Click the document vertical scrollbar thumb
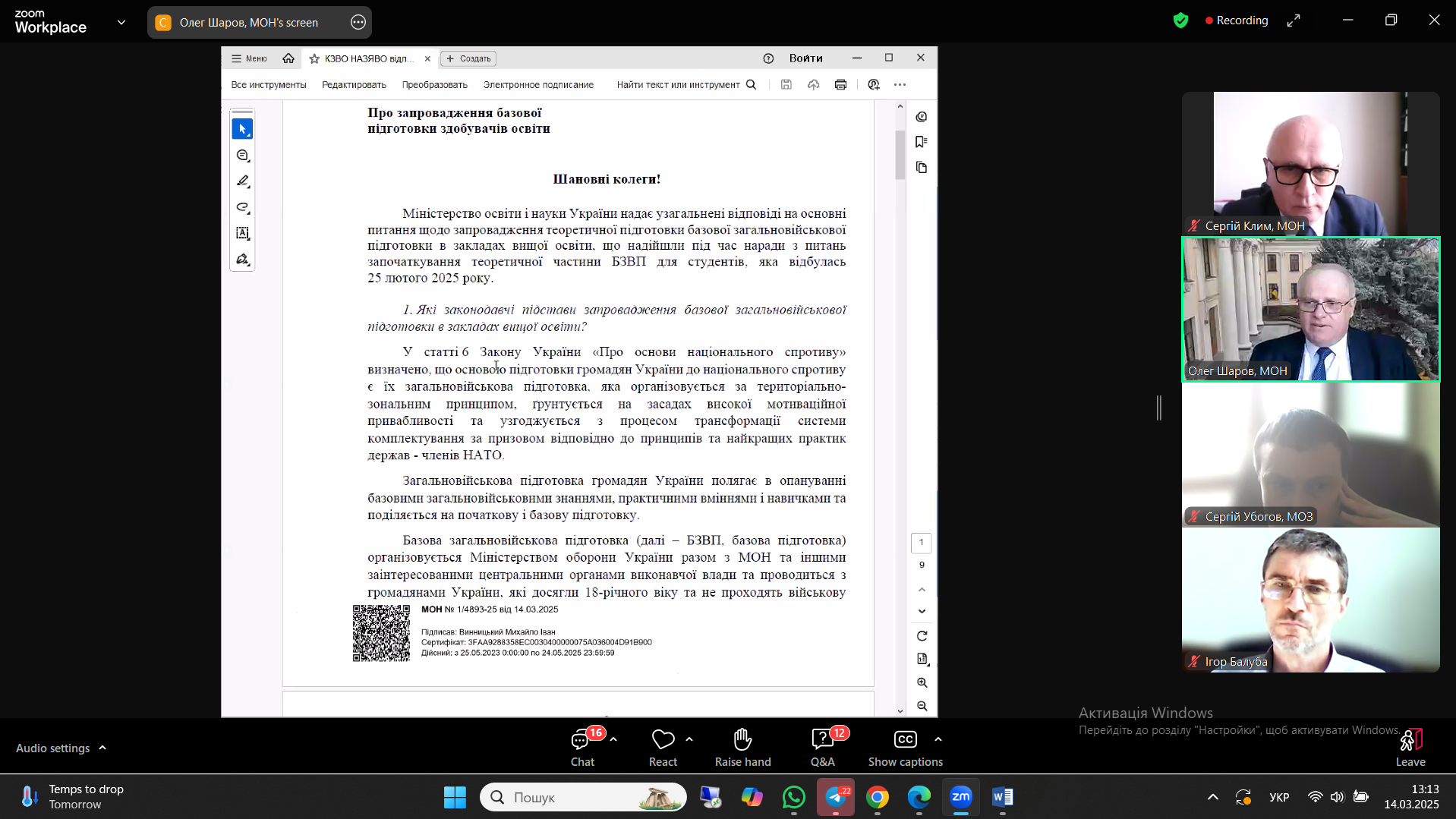The image size is (1456, 819). 900,155
